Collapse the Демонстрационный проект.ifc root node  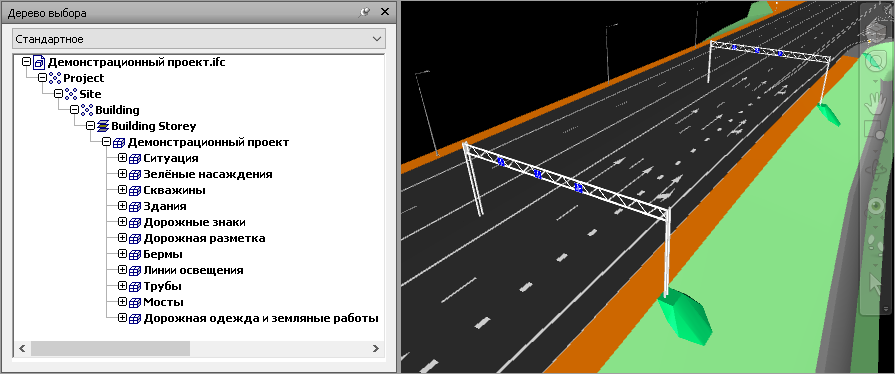[26, 62]
